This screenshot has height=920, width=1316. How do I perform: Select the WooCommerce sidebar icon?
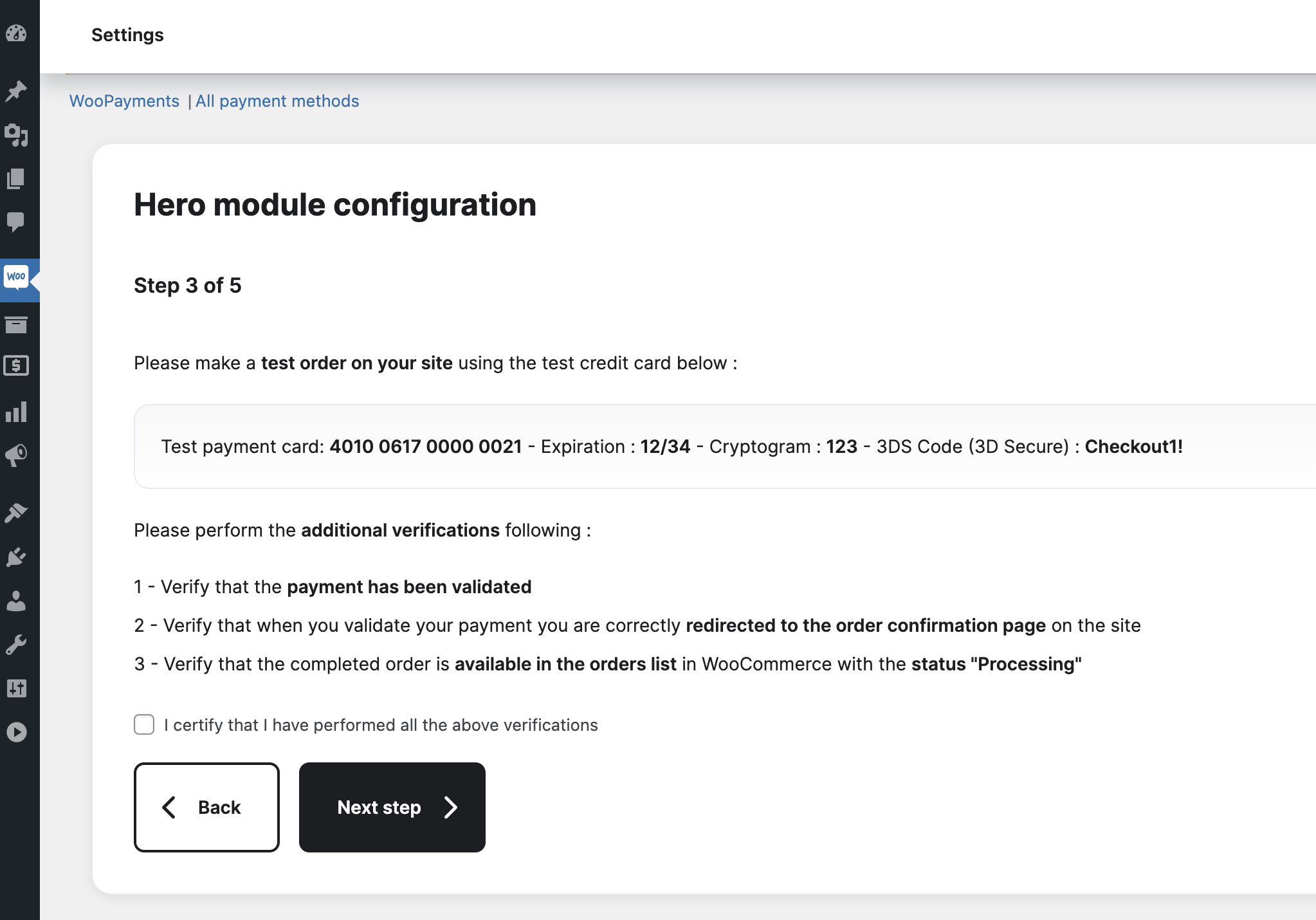(x=16, y=277)
